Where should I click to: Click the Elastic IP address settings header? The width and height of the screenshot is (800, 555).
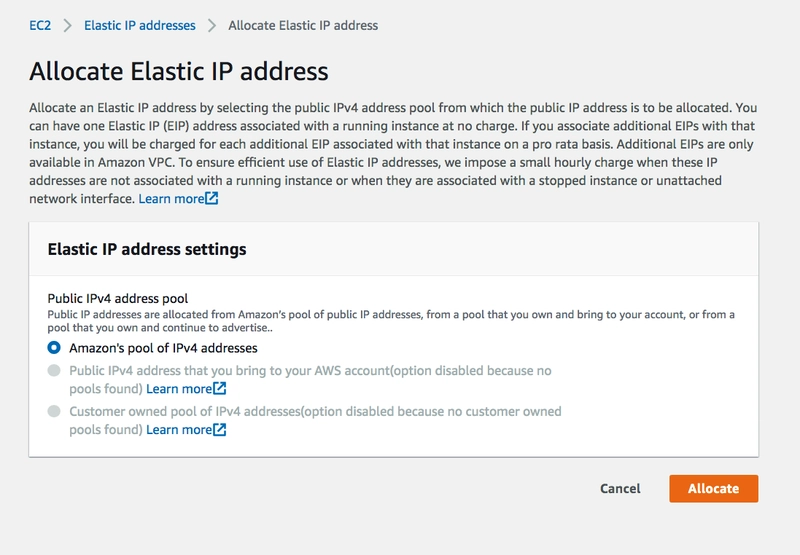tap(147, 249)
